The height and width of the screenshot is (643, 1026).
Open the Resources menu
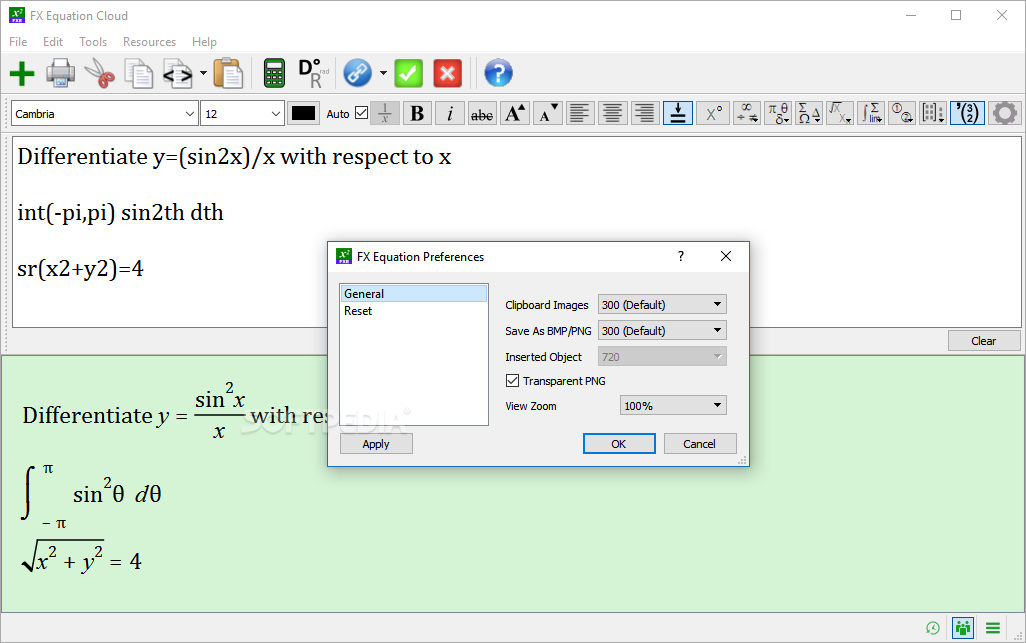tap(149, 42)
